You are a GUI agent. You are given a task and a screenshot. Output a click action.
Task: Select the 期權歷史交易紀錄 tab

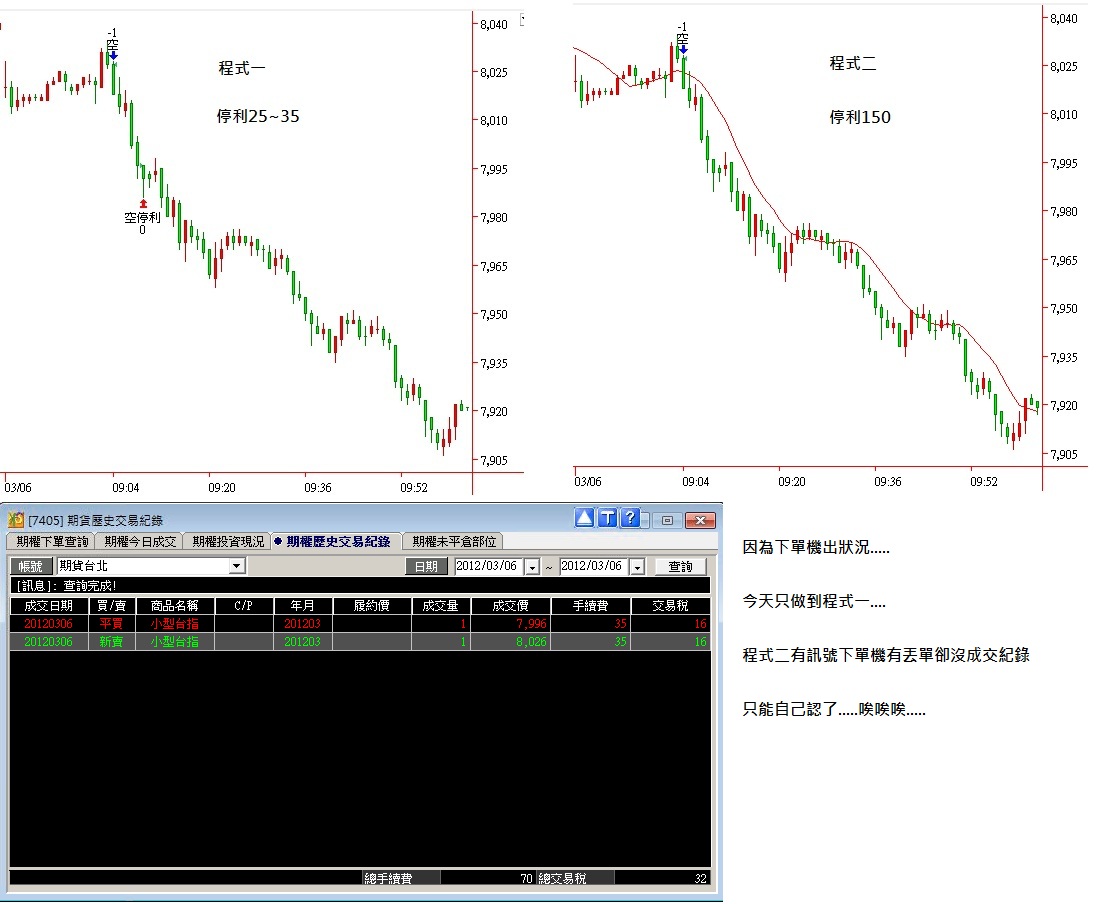click(x=336, y=542)
